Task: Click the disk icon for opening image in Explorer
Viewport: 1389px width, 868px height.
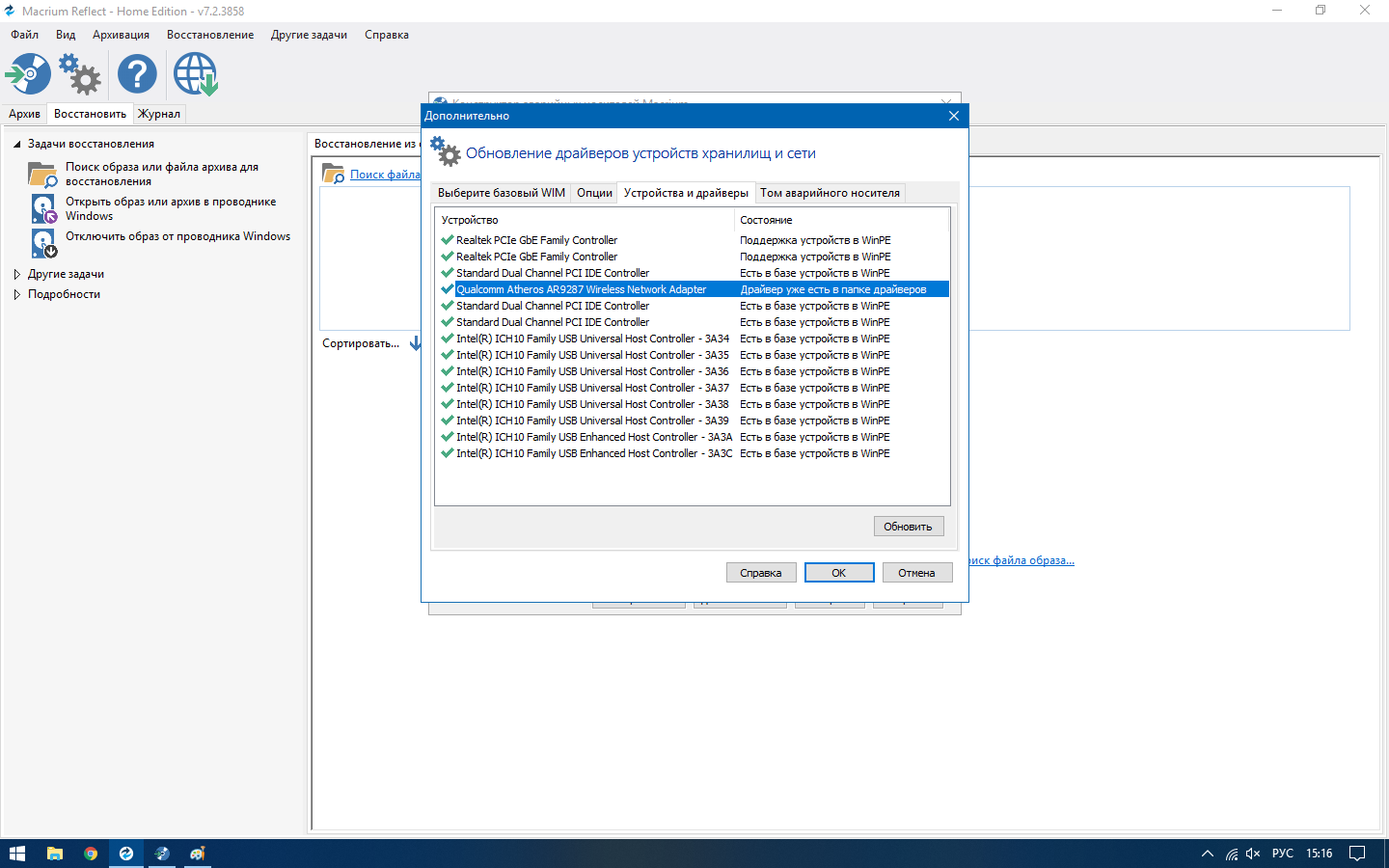Action: tap(44, 208)
